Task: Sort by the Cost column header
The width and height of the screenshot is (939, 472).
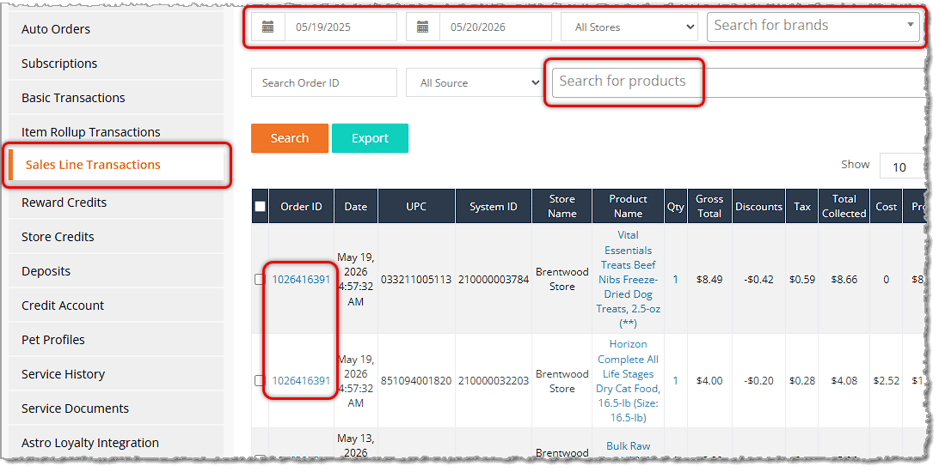Action: pyautogui.click(x=886, y=207)
